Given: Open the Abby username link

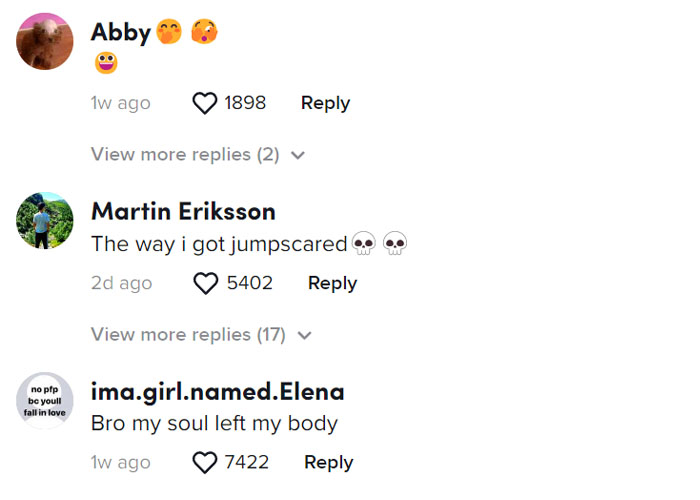Looking at the screenshot, I should 121,33.
